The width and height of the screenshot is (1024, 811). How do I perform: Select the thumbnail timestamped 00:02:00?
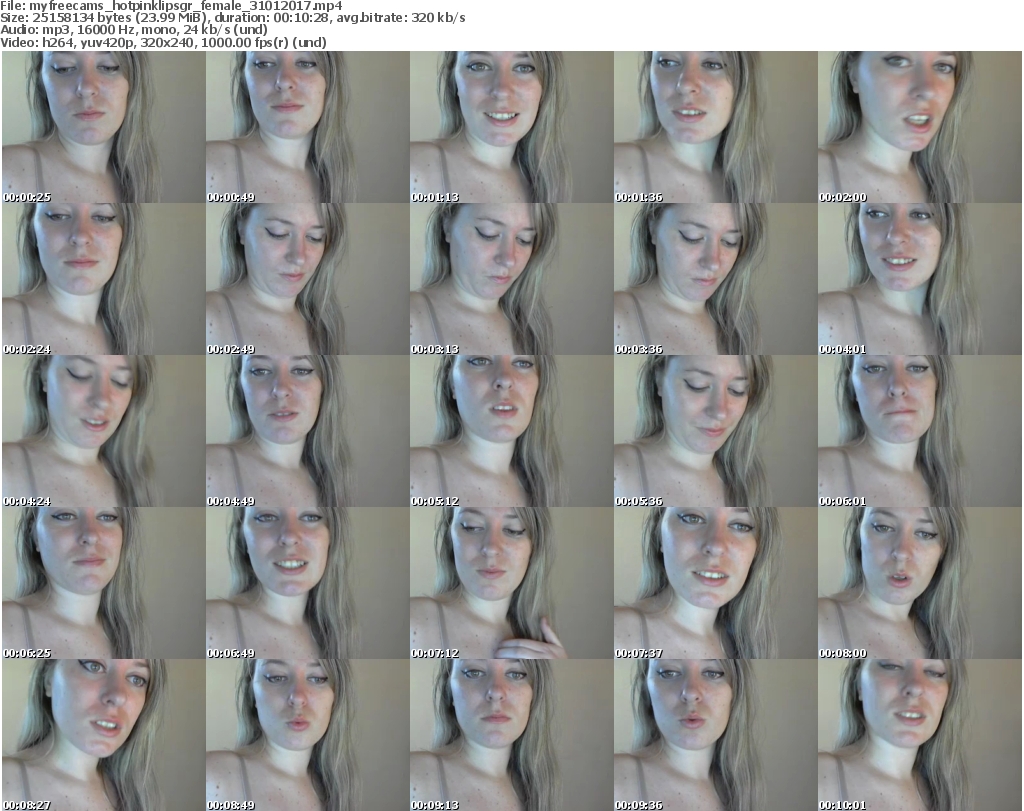[x=920, y=127]
